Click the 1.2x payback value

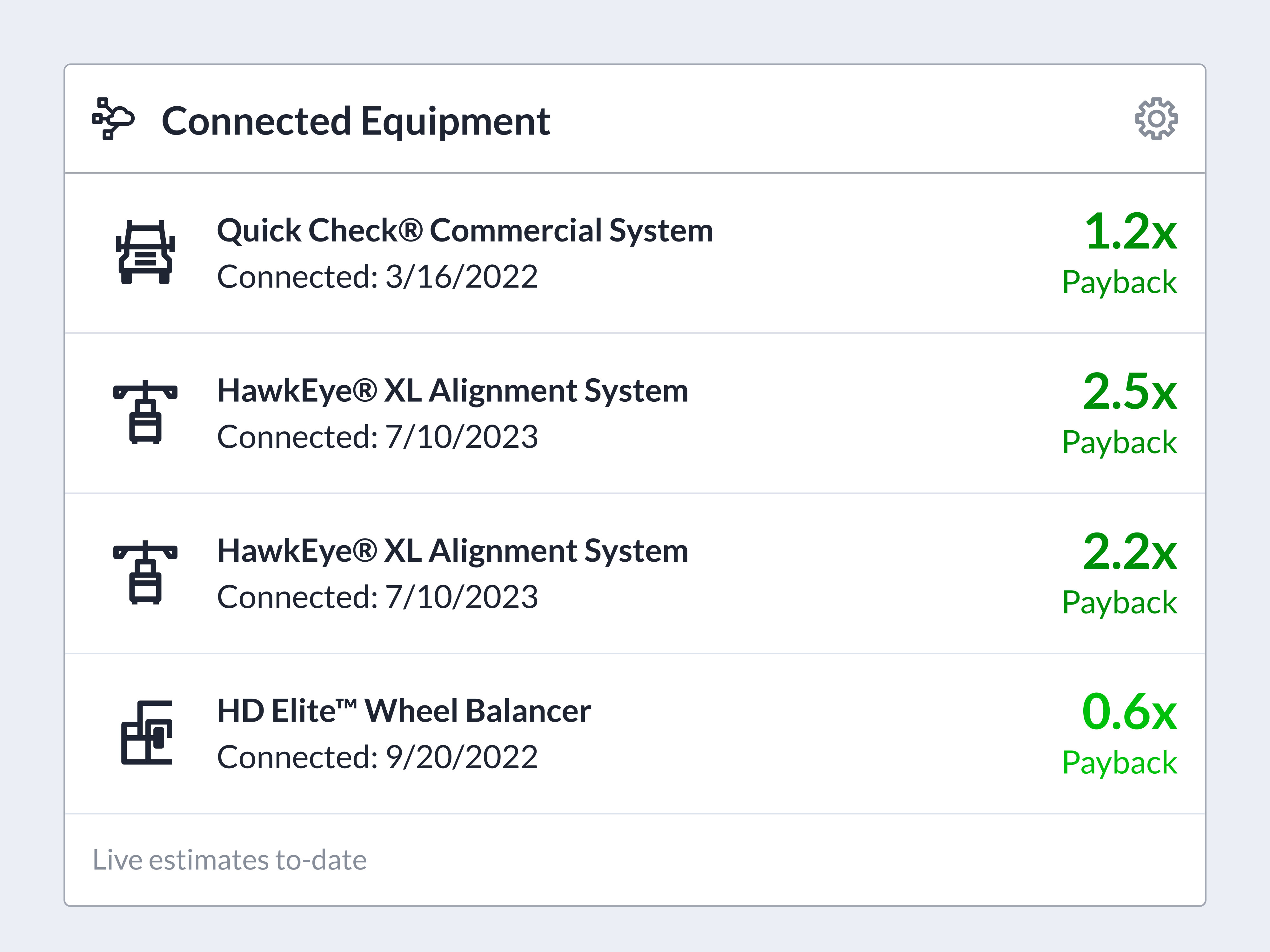click(1131, 231)
